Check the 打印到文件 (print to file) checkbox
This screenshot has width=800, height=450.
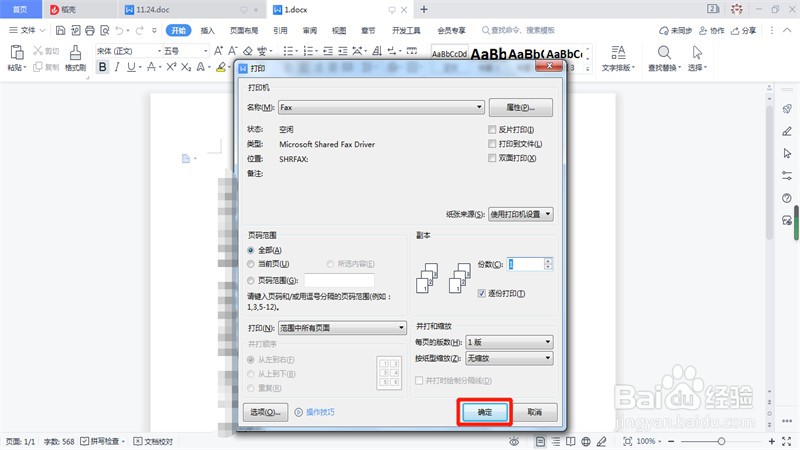point(492,144)
